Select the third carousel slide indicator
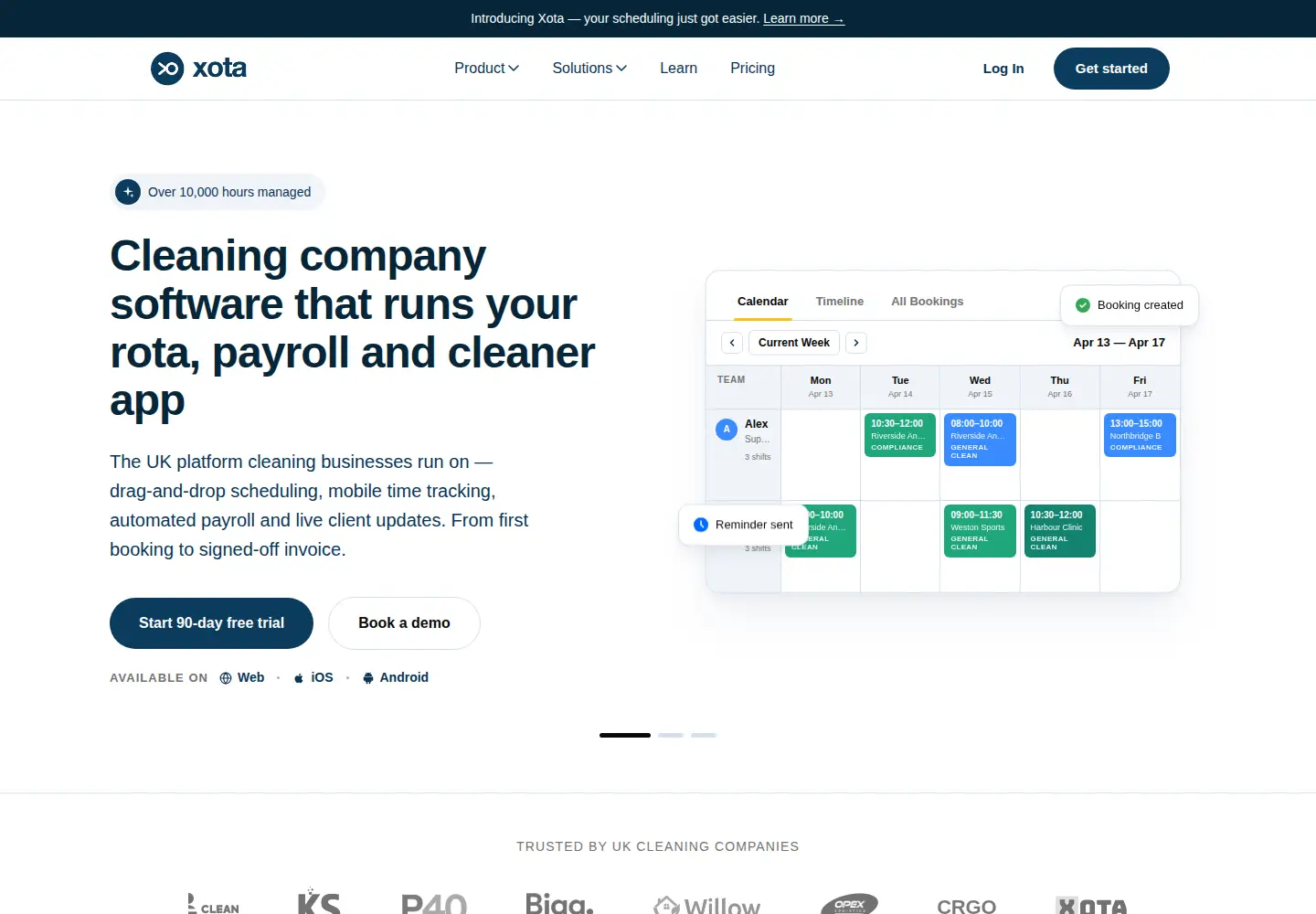Viewport: 1316px width, 914px height. [704, 735]
